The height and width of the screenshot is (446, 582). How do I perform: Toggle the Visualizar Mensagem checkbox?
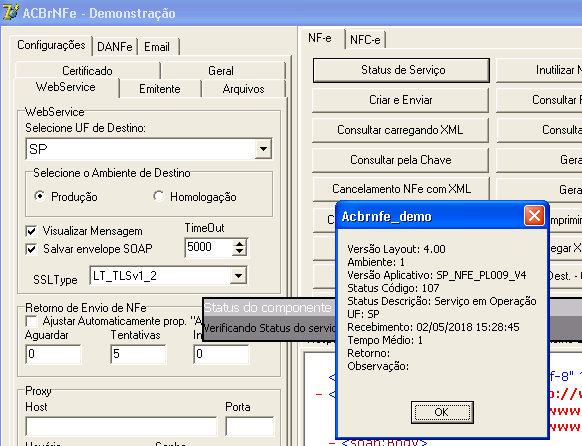32,232
